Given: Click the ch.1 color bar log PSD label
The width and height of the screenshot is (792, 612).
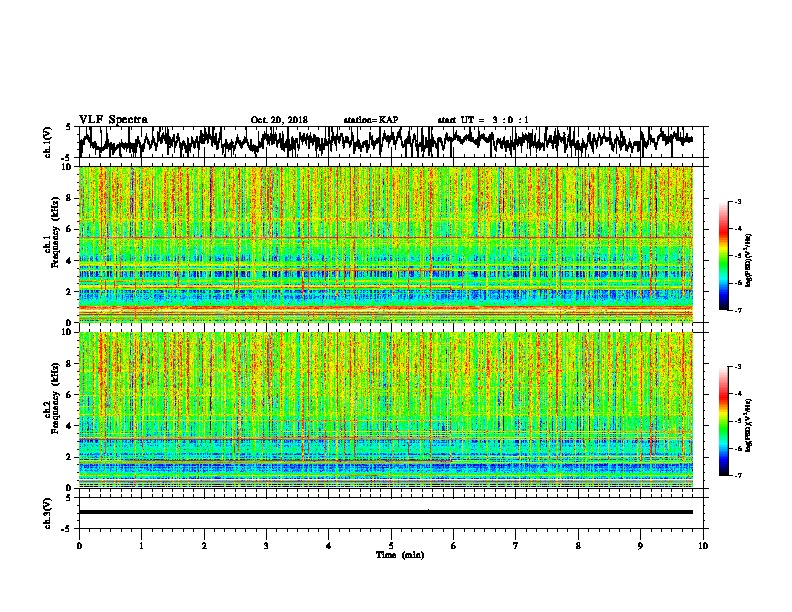Looking at the screenshot, I should coord(749,261).
